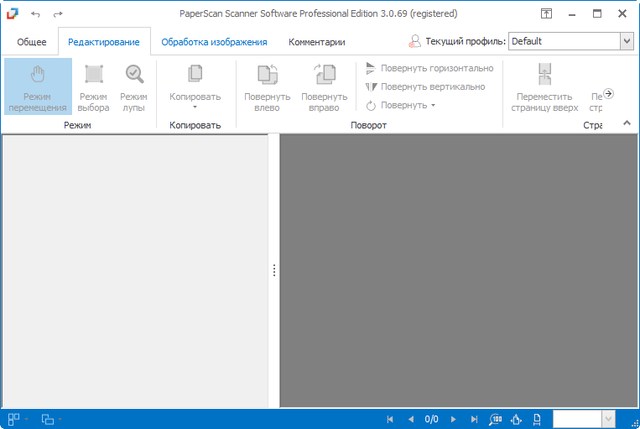Go to the last page in status bar

[x=473, y=419]
